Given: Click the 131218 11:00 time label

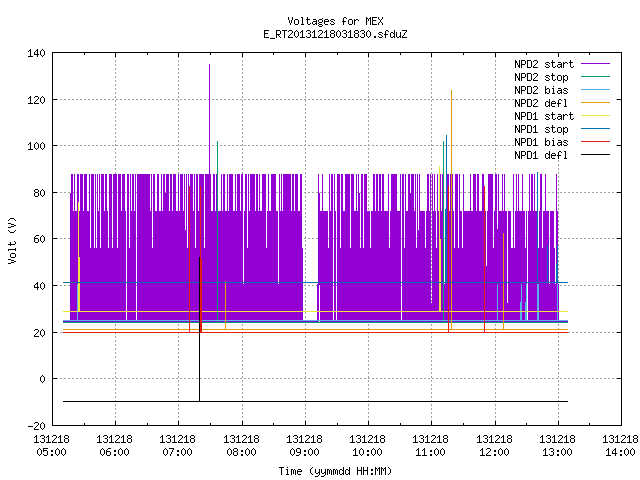Looking at the screenshot, I should coord(431,446).
